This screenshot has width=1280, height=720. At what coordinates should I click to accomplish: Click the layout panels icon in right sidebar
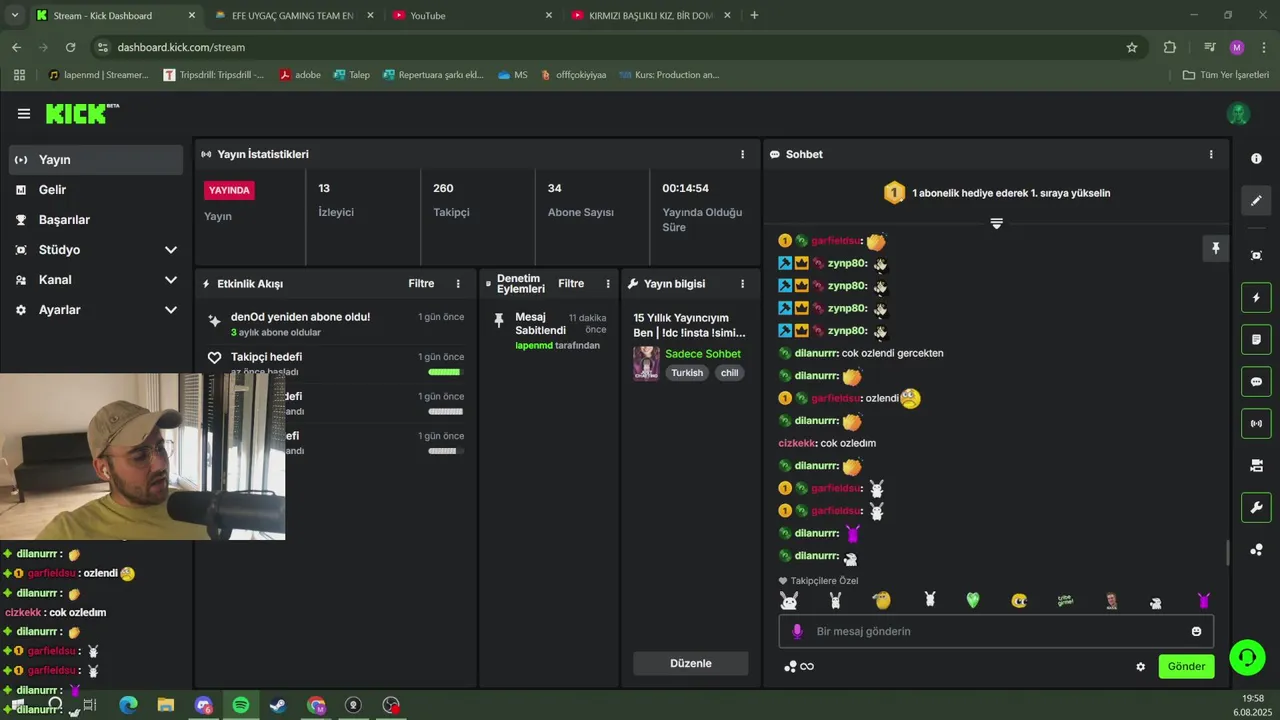pyautogui.click(x=1256, y=466)
